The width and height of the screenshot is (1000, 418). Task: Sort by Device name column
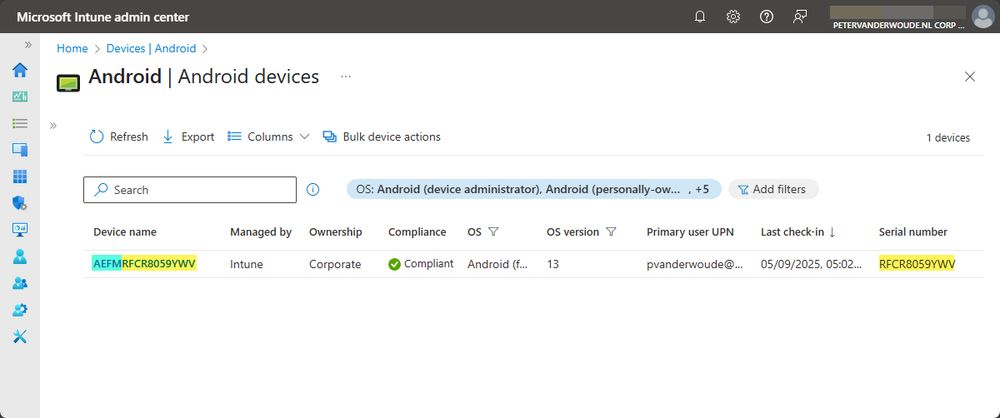[x=125, y=232]
